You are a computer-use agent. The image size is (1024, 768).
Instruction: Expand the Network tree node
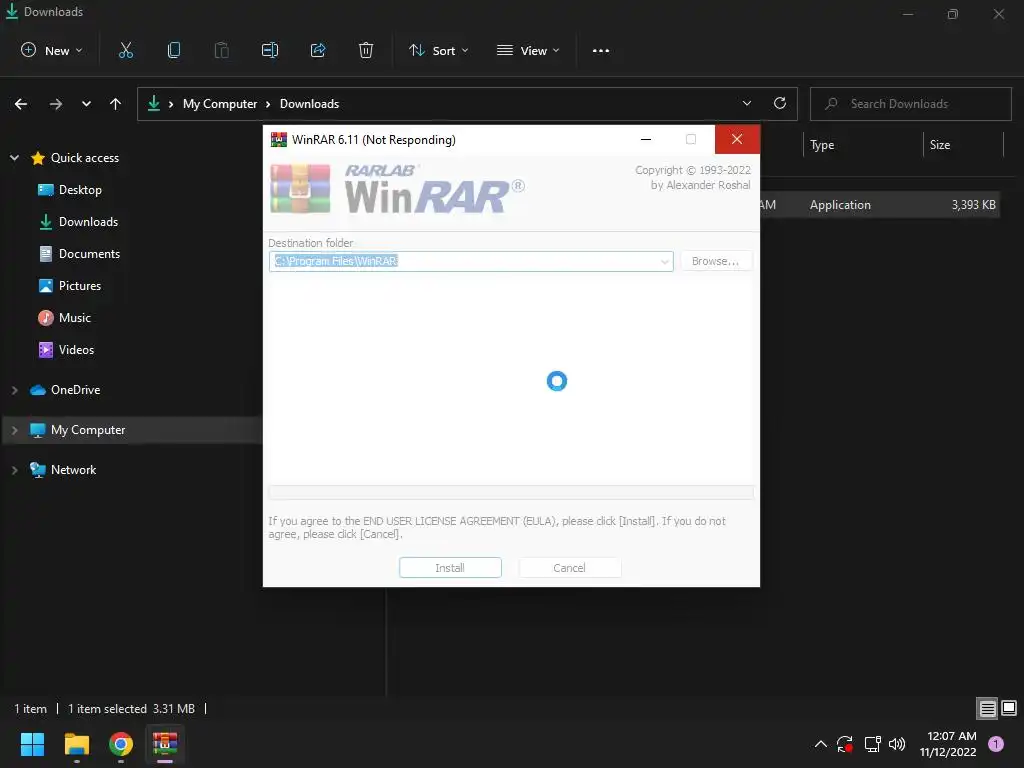pos(14,470)
